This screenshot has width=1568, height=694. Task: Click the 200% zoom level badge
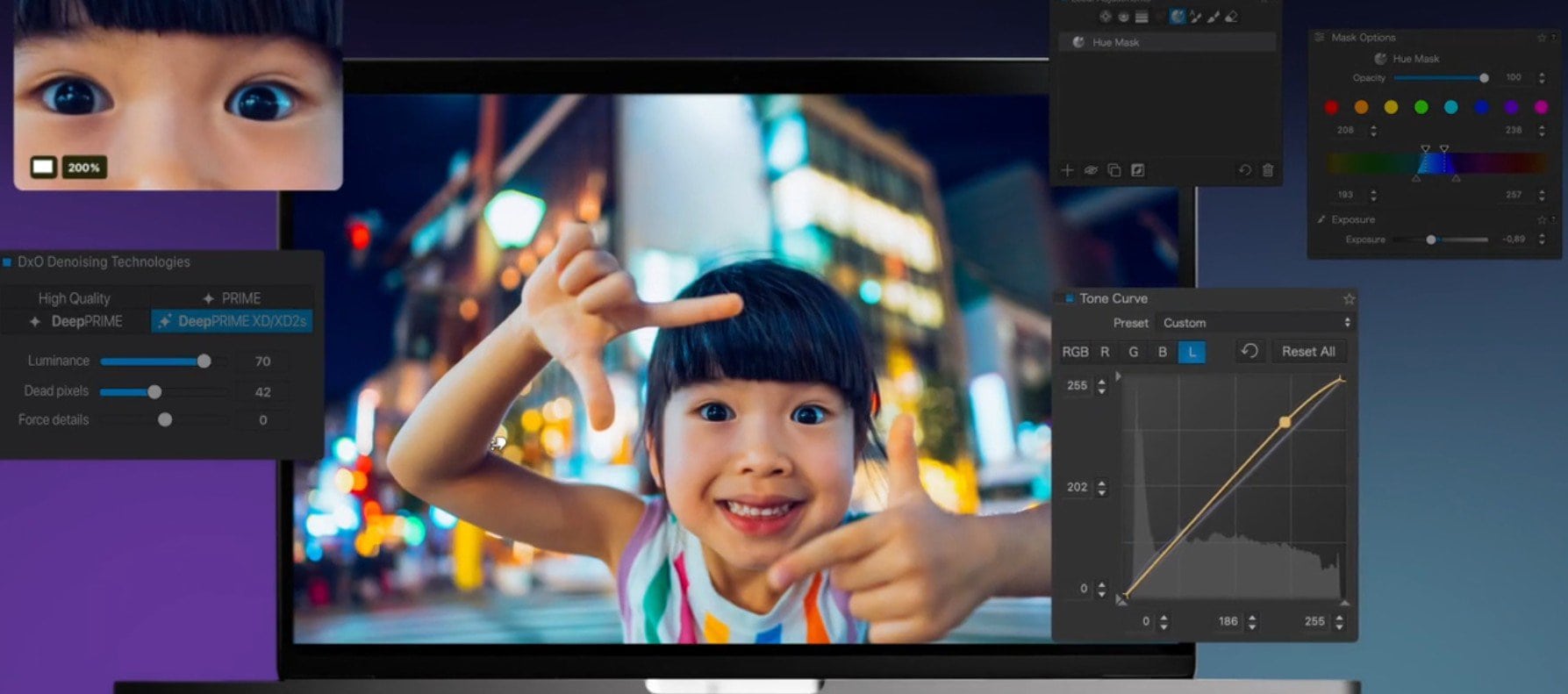(x=84, y=167)
